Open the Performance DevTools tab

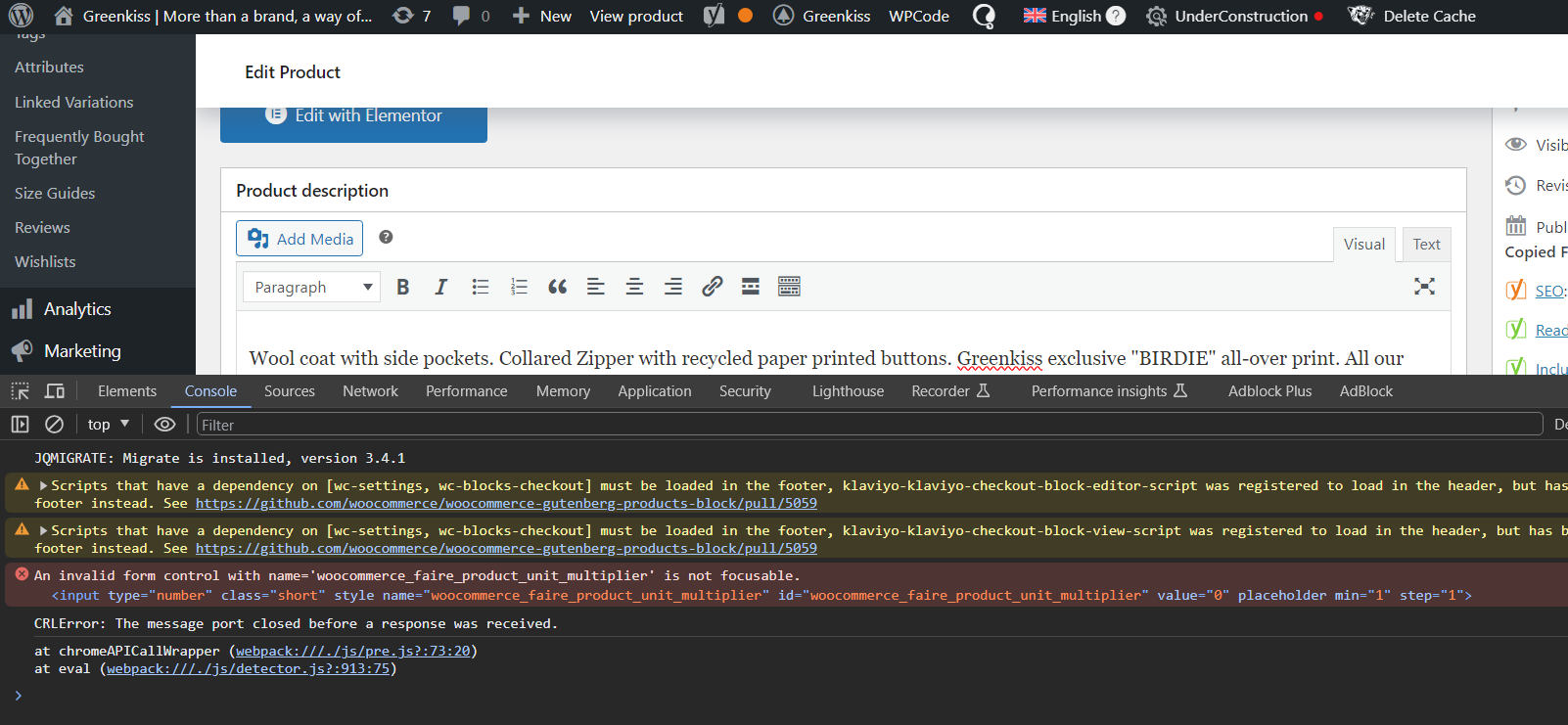point(467,391)
